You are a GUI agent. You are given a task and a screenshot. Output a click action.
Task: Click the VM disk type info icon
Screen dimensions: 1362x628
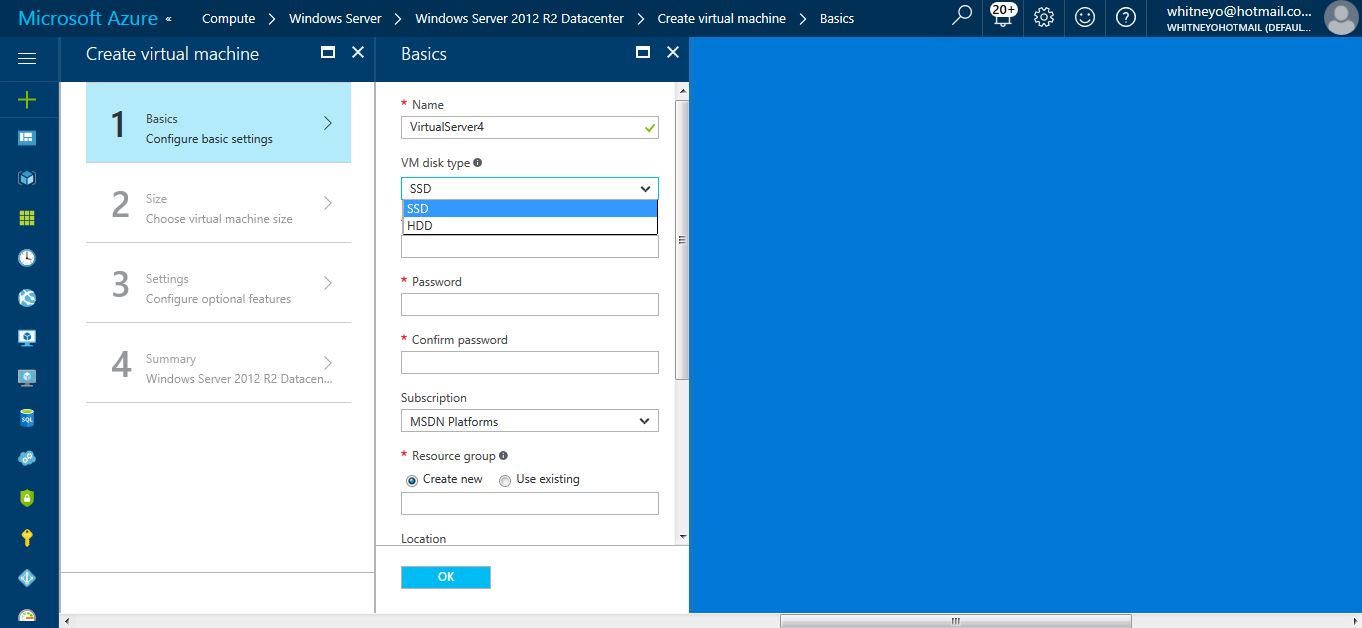click(x=478, y=162)
